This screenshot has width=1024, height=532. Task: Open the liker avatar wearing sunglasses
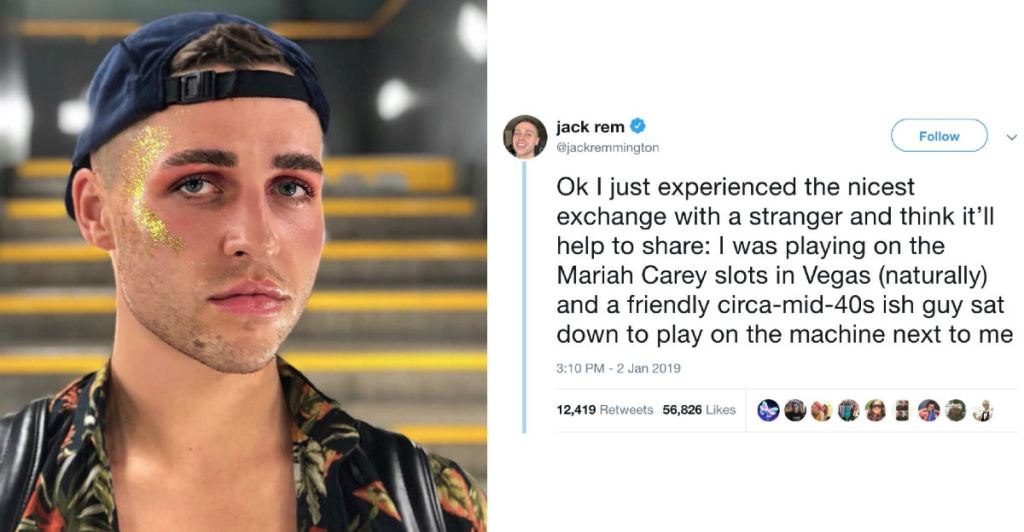coord(876,410)
